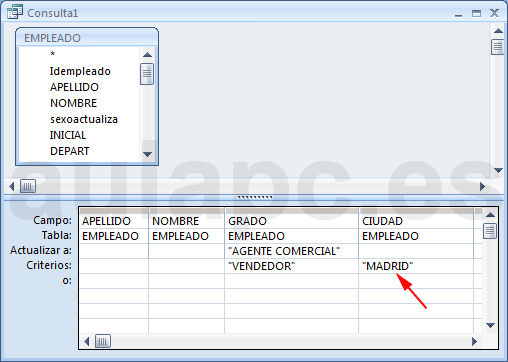
Task: Click the 'o:' row cell under CIUDAD
Action: (416, 281)
